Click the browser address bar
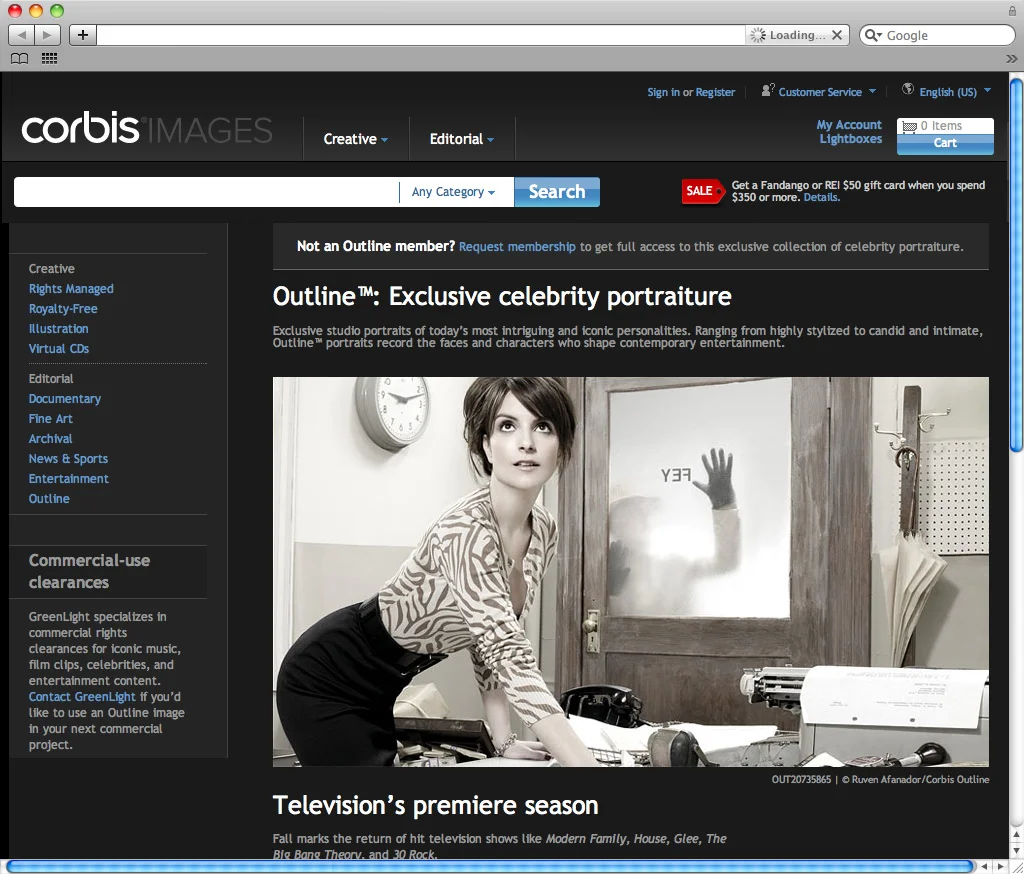This screenshot has width=1024, height=874. (x=421, y=35)
